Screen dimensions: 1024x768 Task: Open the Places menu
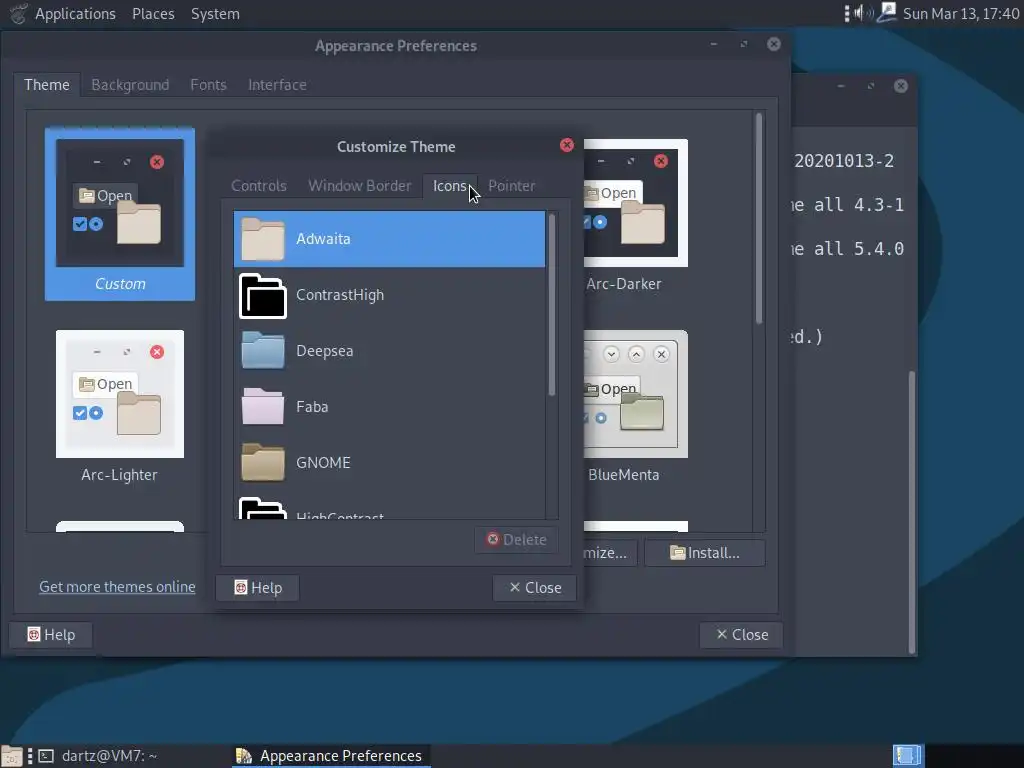point(153,14)
